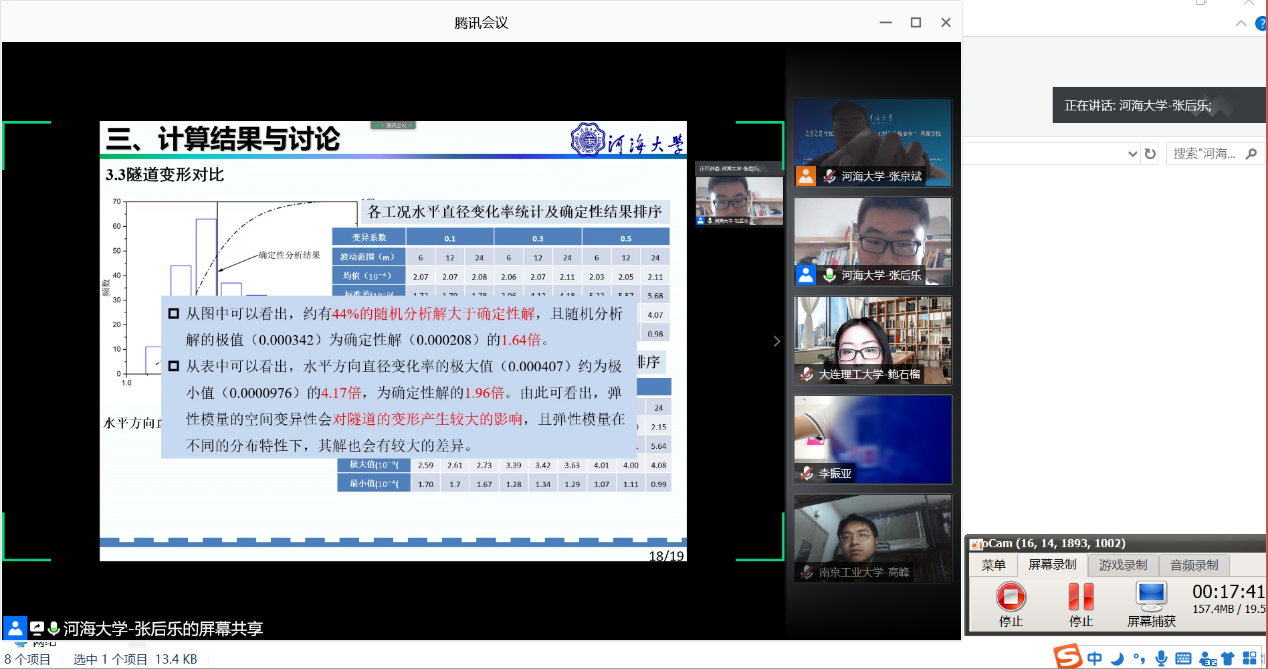This screenshot has height=669, width=1268.
Task: Click the refresh button beside the address bar
Action: pyautogui.click(x=1150, y=153)
